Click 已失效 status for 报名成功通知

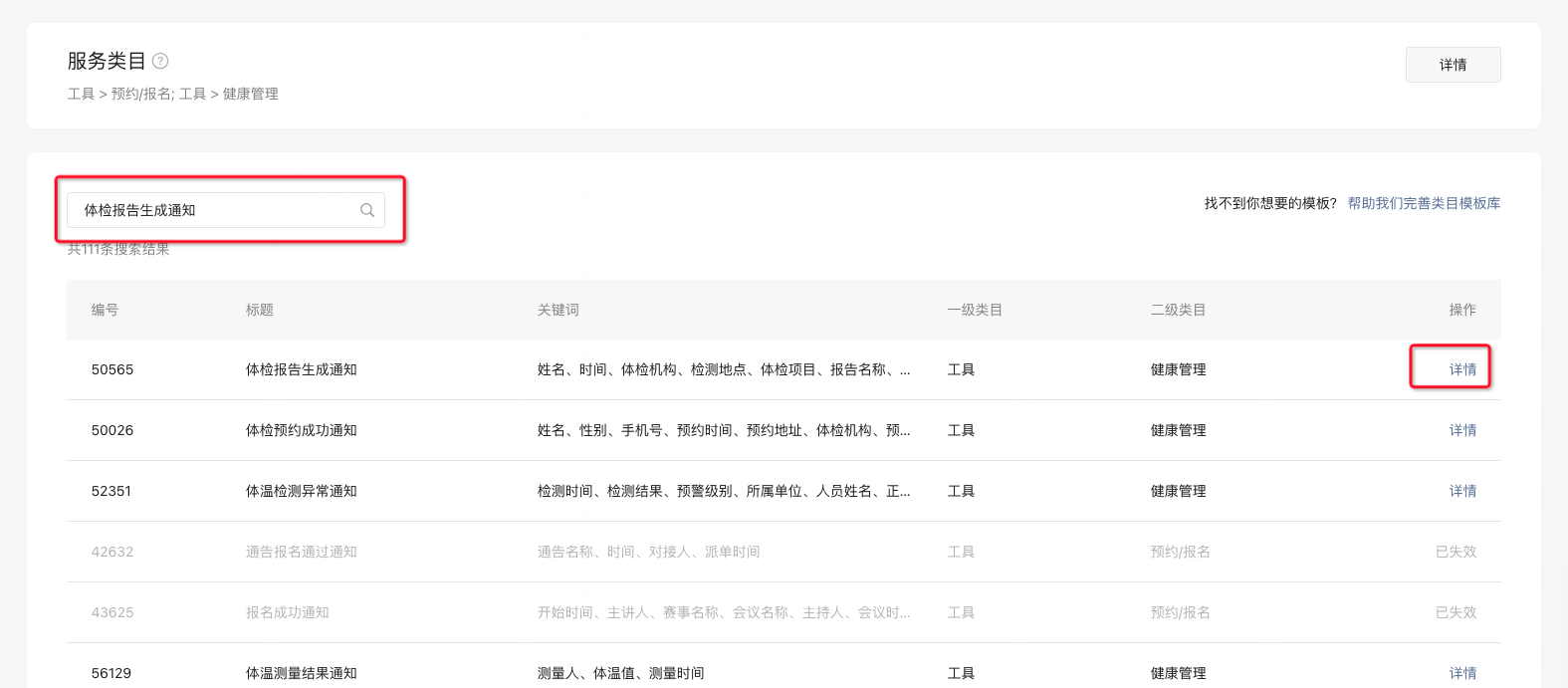[x=1456, y=612]
